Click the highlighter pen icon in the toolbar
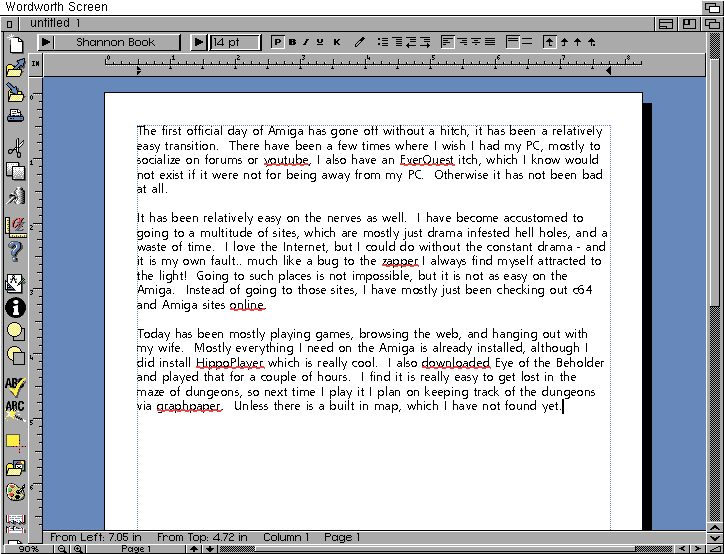The width and height of the screenshot is (724, 554). pyautogui.click(x=359, y=42)
